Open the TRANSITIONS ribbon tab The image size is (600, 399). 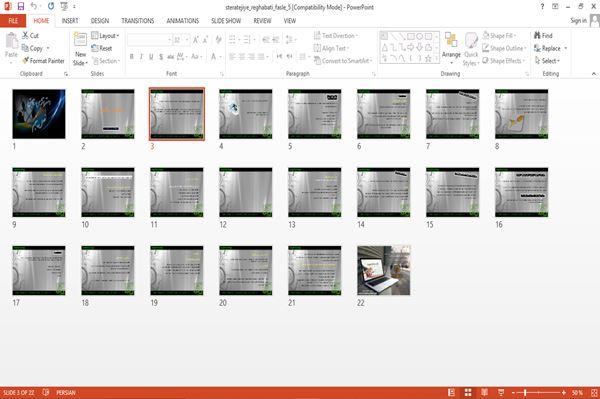(x=138, y=21)
